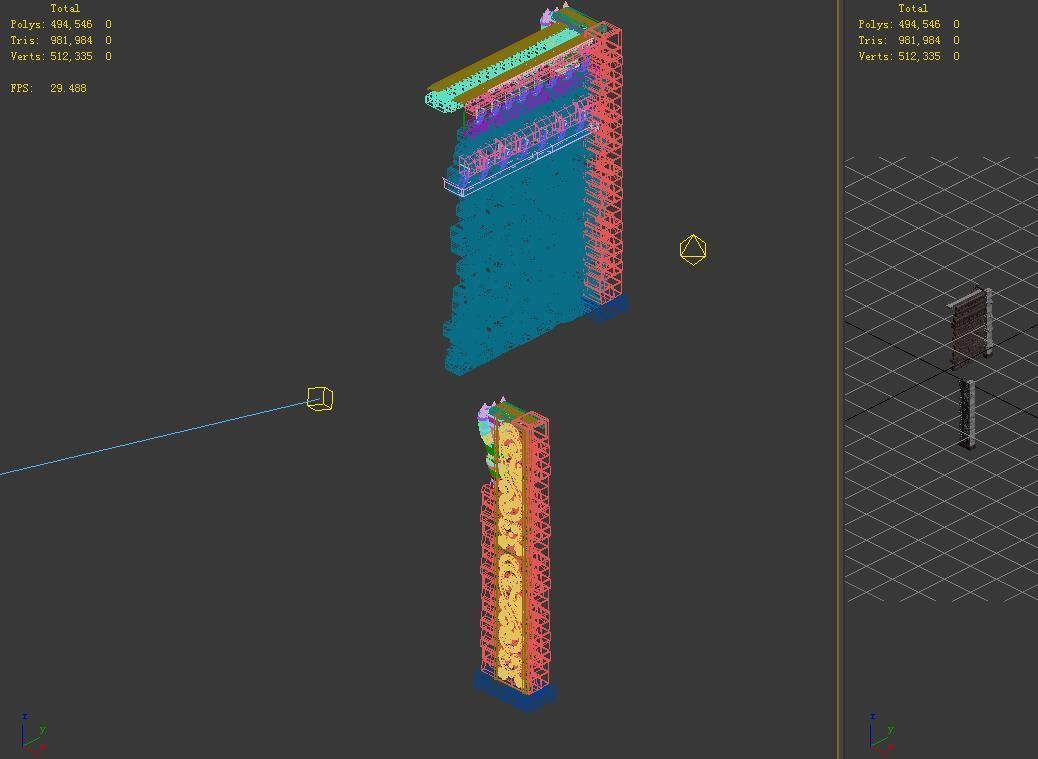
Task: Click the FPS: 29.488 readout
Action: coord(48,88)
